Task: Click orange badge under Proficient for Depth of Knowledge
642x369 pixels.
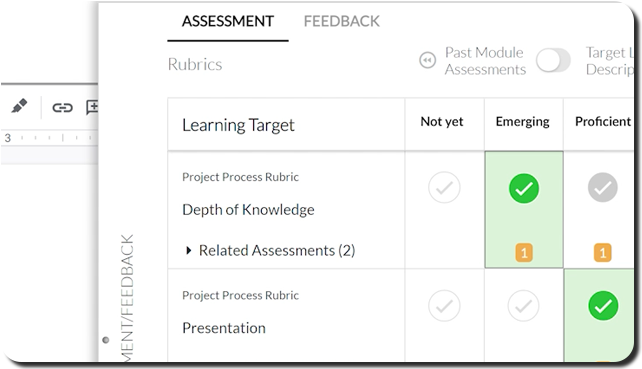Action: 603,253
